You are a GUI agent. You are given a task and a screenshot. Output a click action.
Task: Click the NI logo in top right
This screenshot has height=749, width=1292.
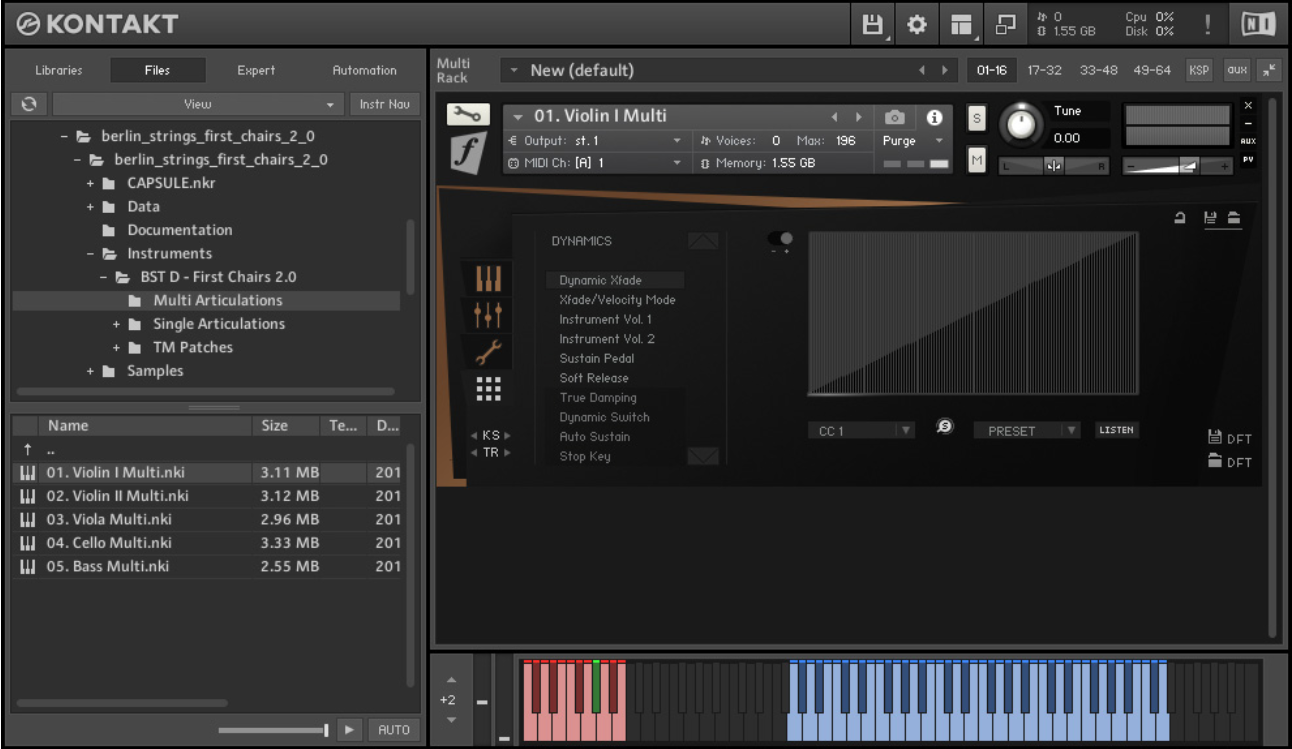pos(1258,25)
